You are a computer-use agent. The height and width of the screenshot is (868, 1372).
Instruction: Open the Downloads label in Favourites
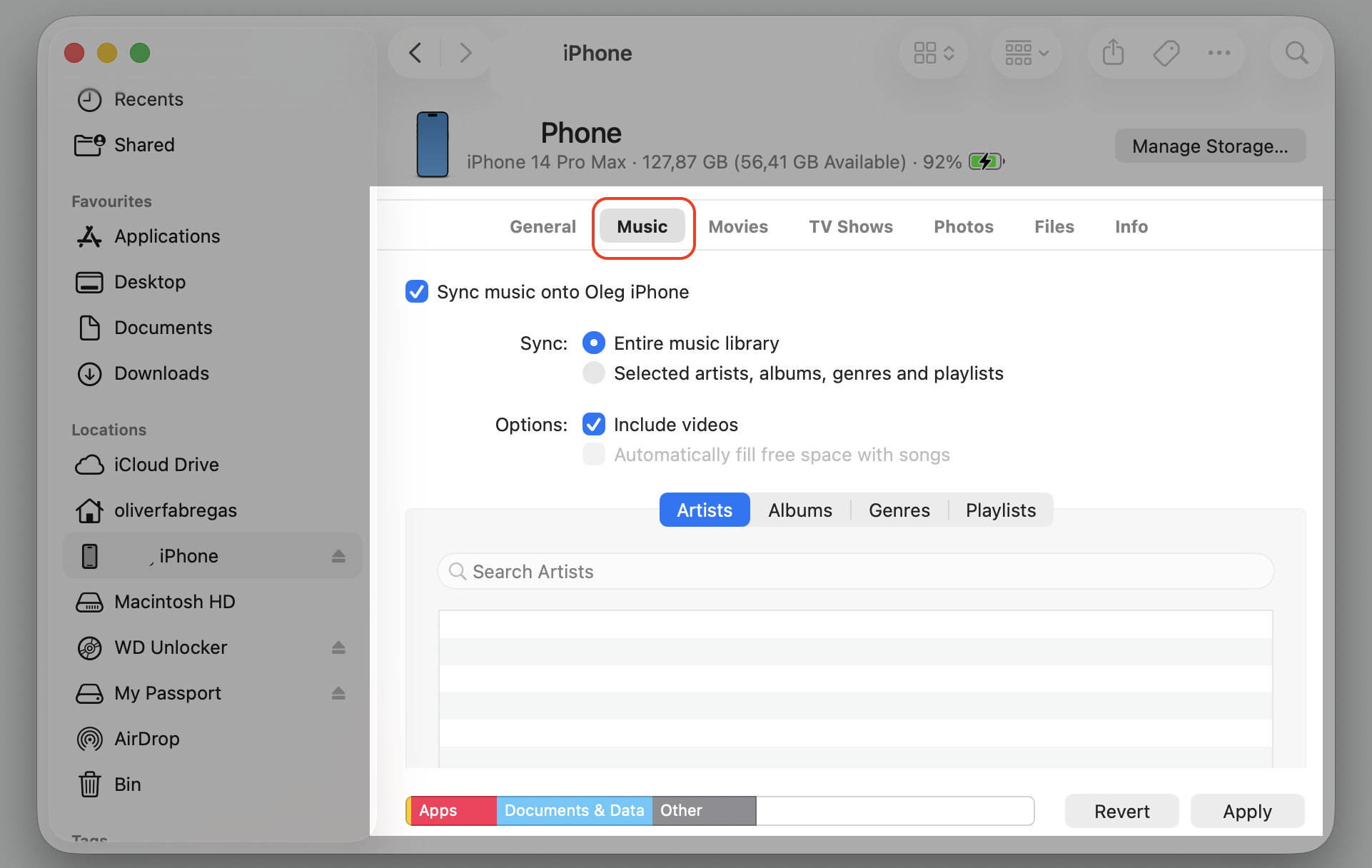[x=161, y=373]
